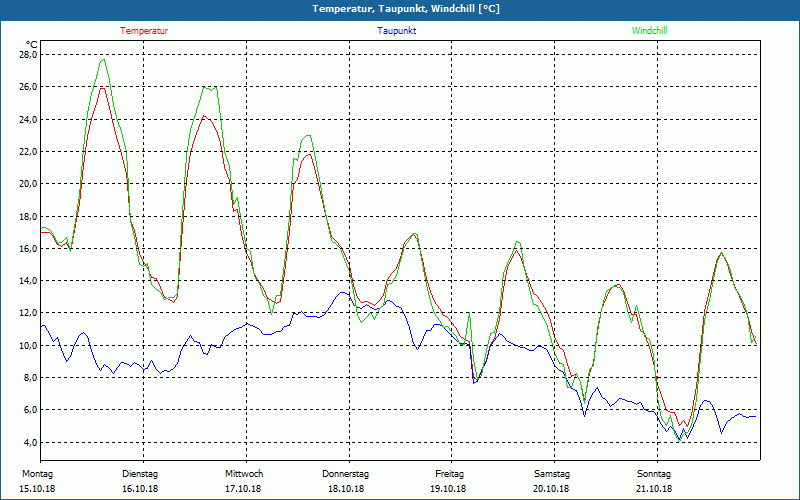Click the 10,0 y-axis value

tap(29, 345)
